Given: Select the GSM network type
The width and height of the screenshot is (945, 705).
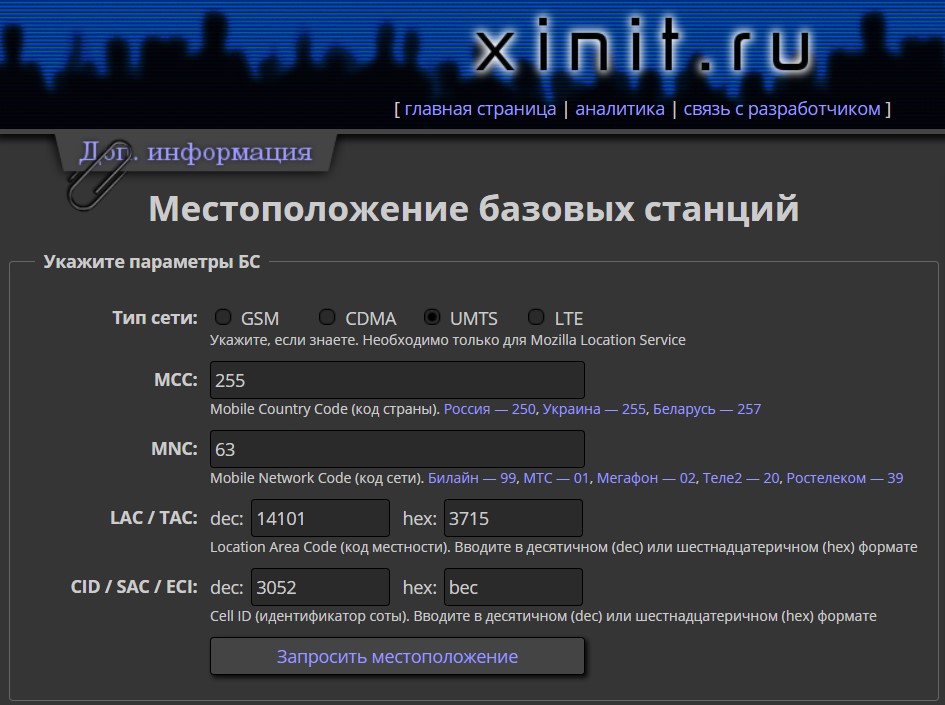Looking at the screenshot, I should point(223,317).
